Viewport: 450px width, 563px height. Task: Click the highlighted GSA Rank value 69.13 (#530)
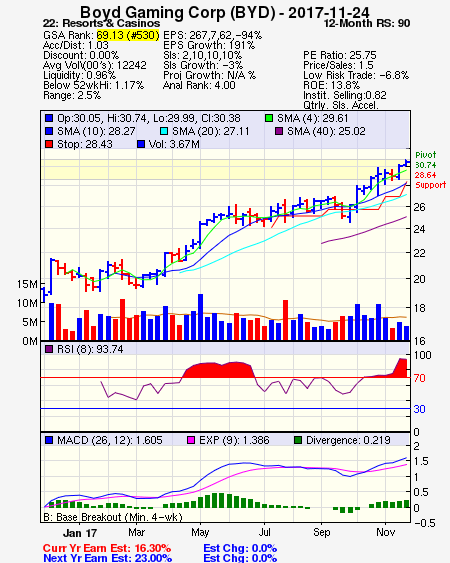(128, 35)
